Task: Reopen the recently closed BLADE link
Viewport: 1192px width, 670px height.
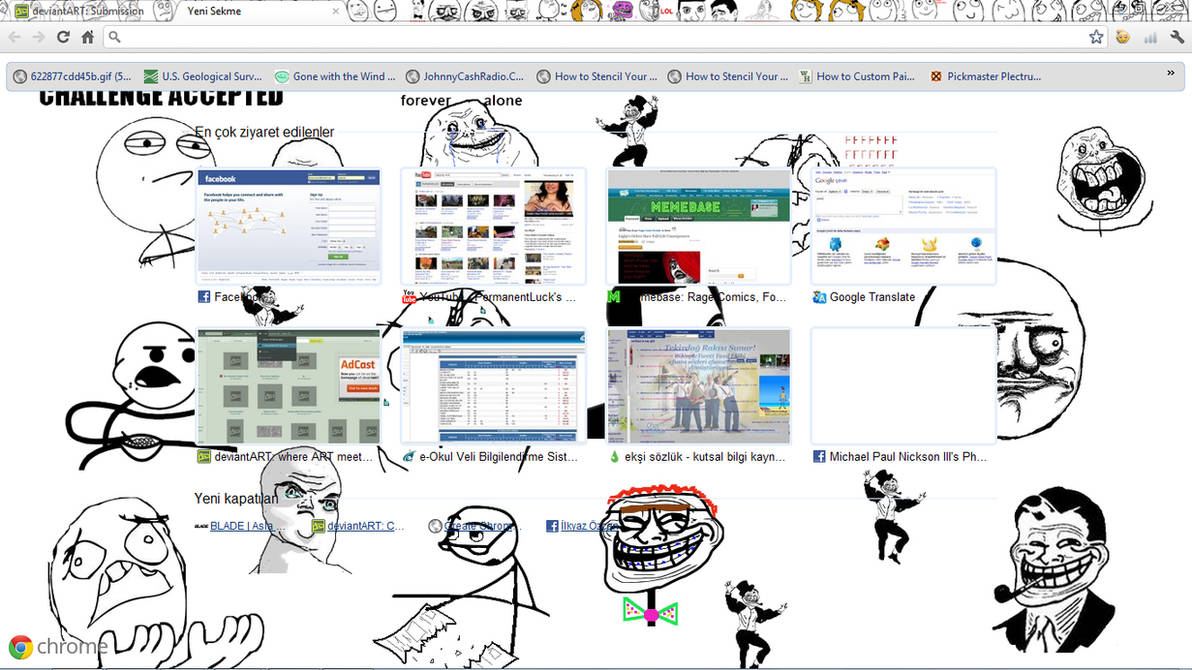Action: pyautogui.click(x=240, y=526)
